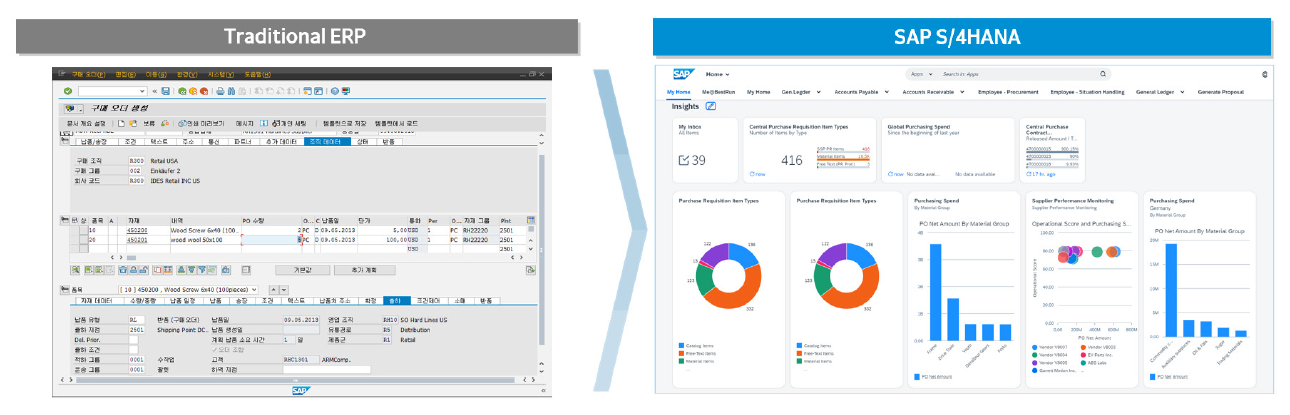Click the user profile icon at S/4HANA top right
The width and height of the screenshot is (1290, 415).
(1264, 74)
